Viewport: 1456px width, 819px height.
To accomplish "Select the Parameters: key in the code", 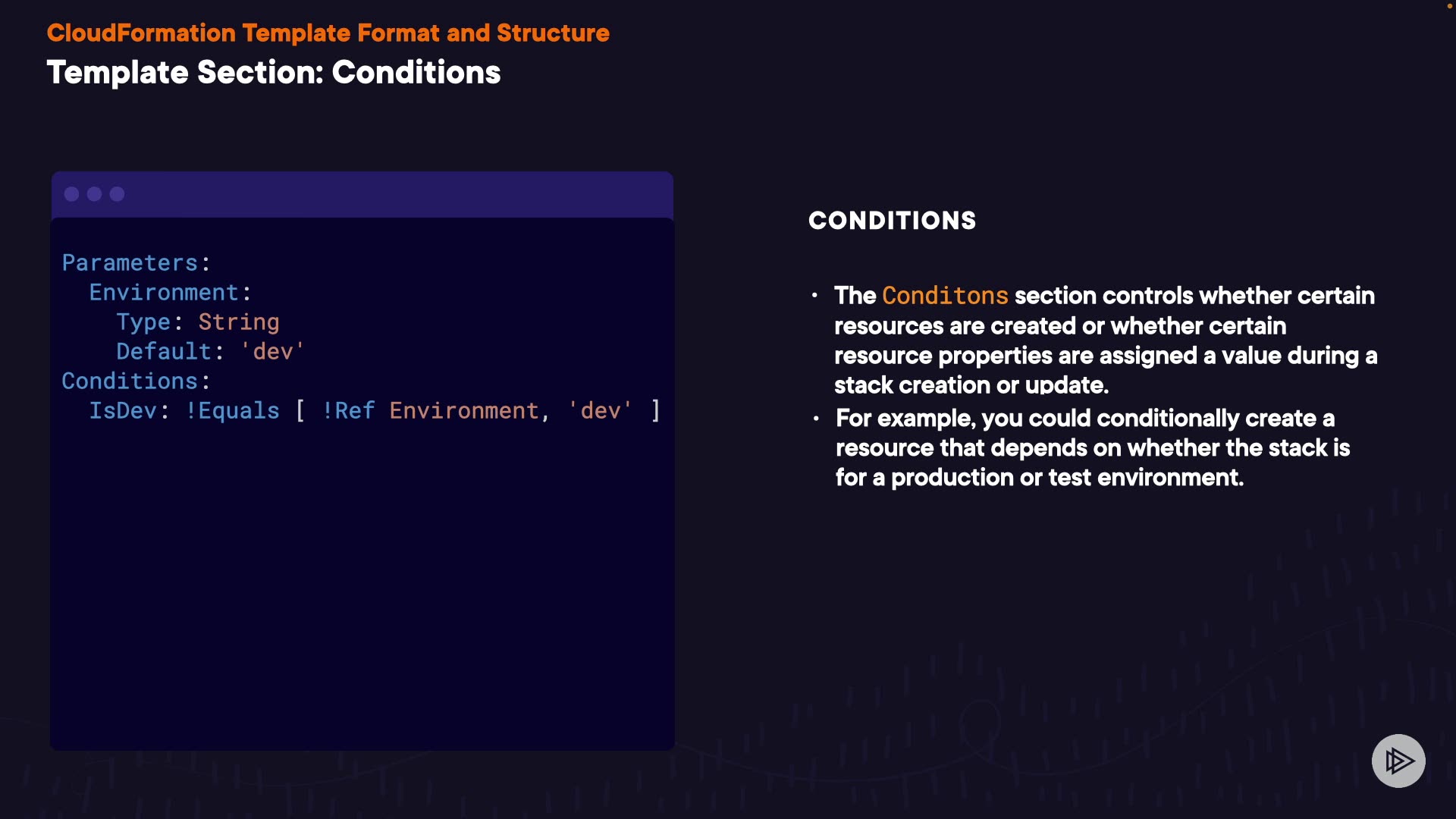I will click(x=136, y=263).
